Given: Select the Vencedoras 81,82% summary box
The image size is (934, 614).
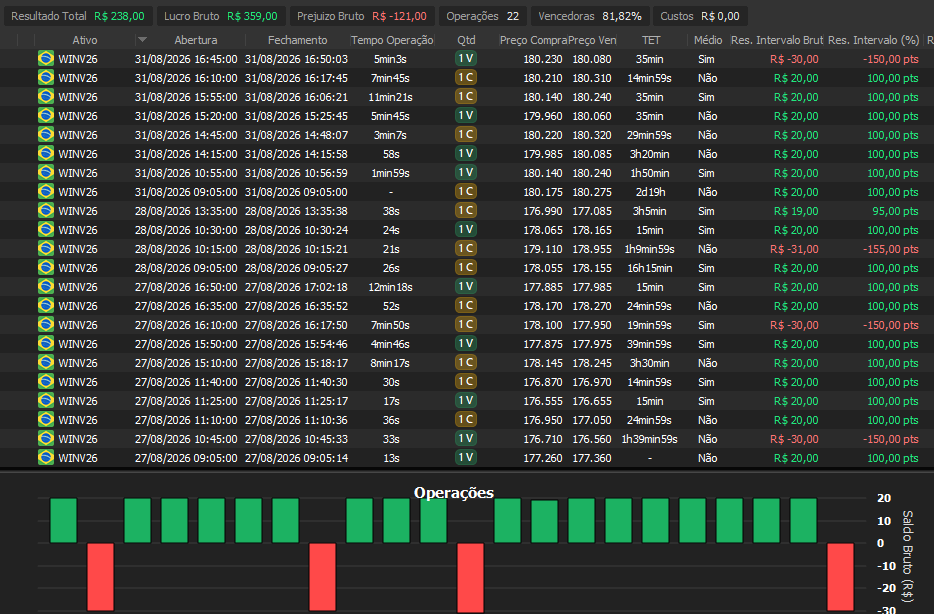Looking at the screenshot, I should 590,16.
